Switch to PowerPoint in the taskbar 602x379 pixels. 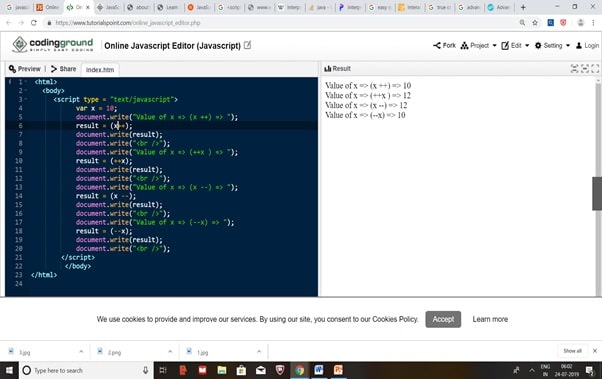(338, 371)
